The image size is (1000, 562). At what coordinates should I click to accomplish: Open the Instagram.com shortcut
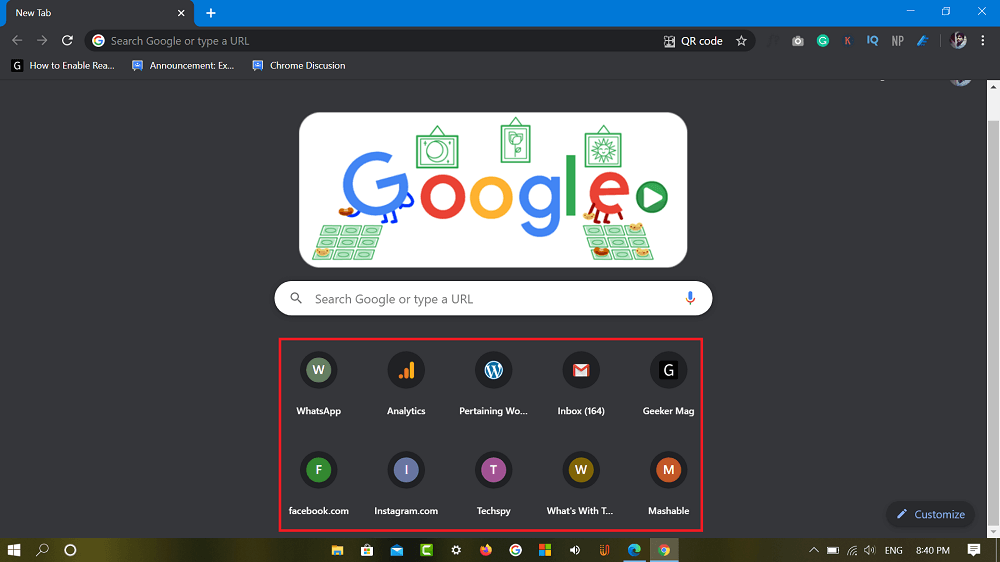click(x=406, y=483)
